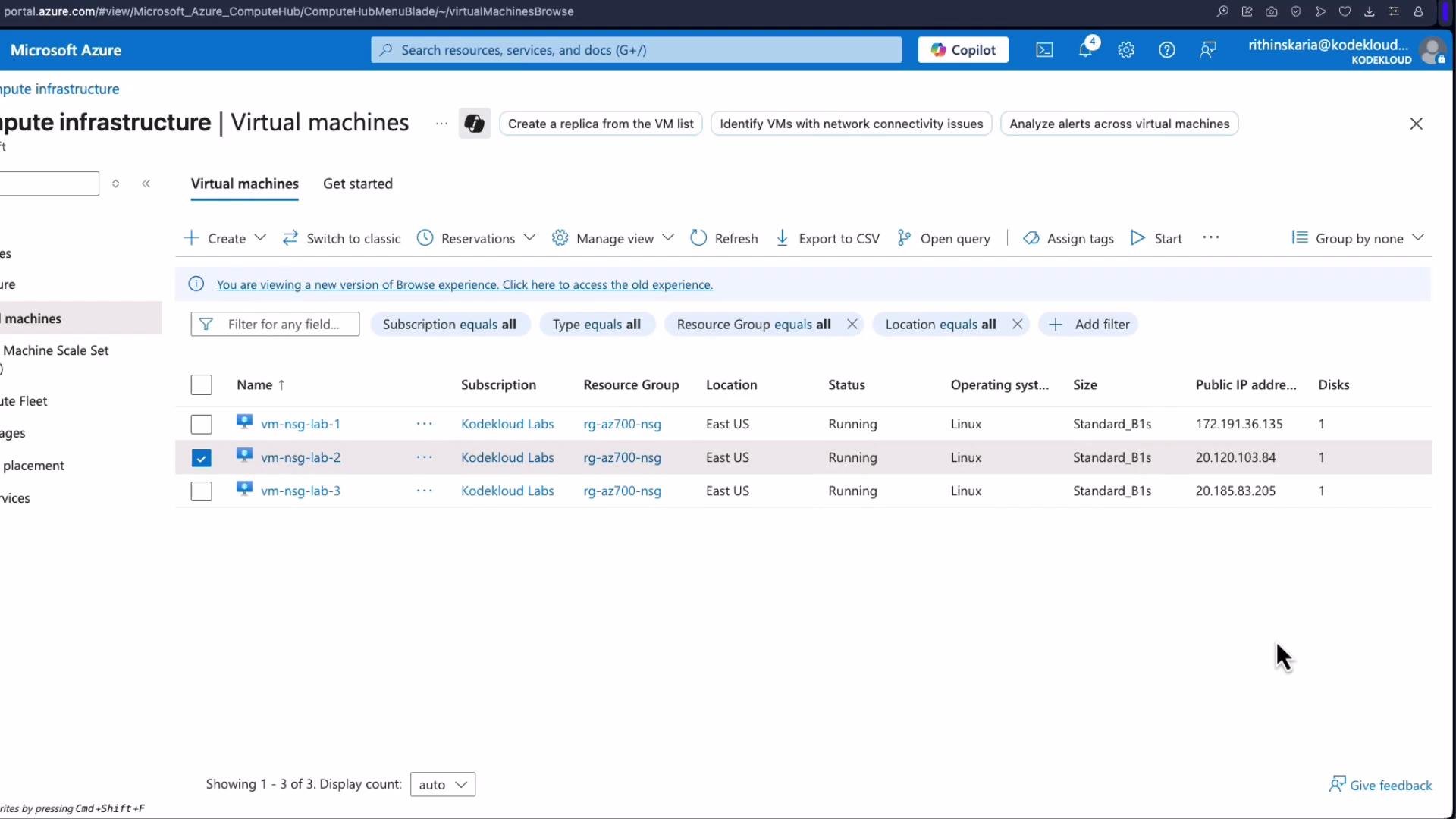This screenshot has height=819, width=1456.
Task: Switch to the Get started tab
Action: pos(358,184)
